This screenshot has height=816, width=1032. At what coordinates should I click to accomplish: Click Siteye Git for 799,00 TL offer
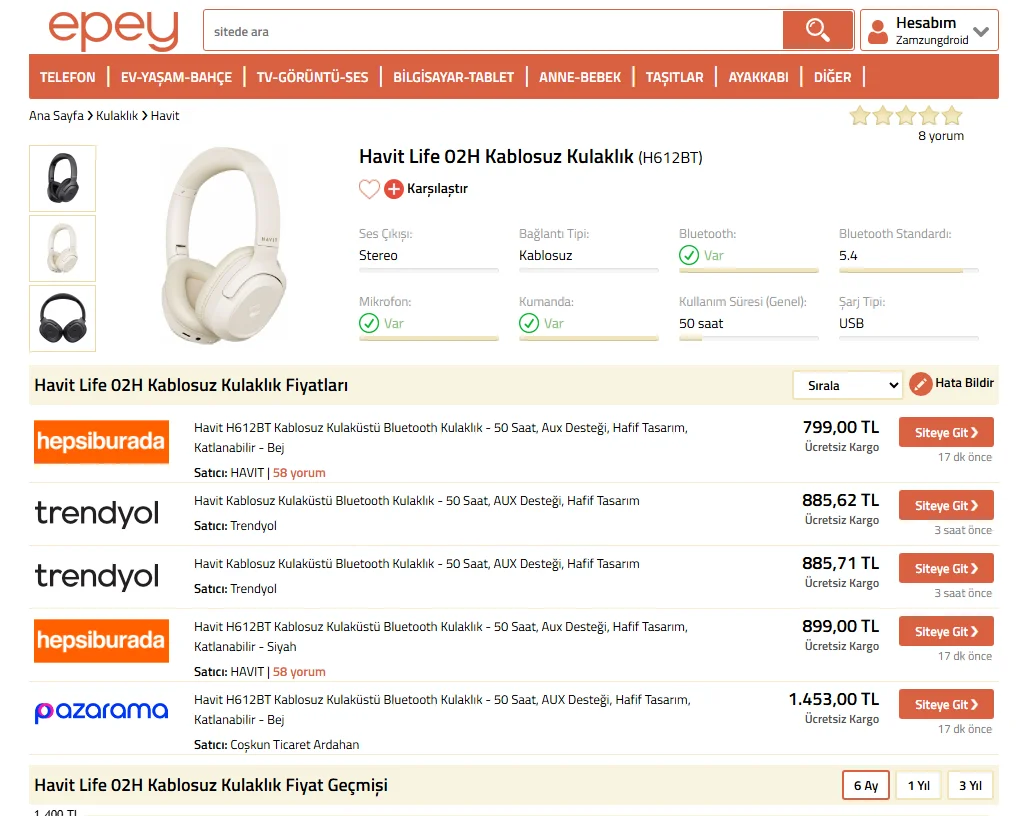(x=946, y=432)
